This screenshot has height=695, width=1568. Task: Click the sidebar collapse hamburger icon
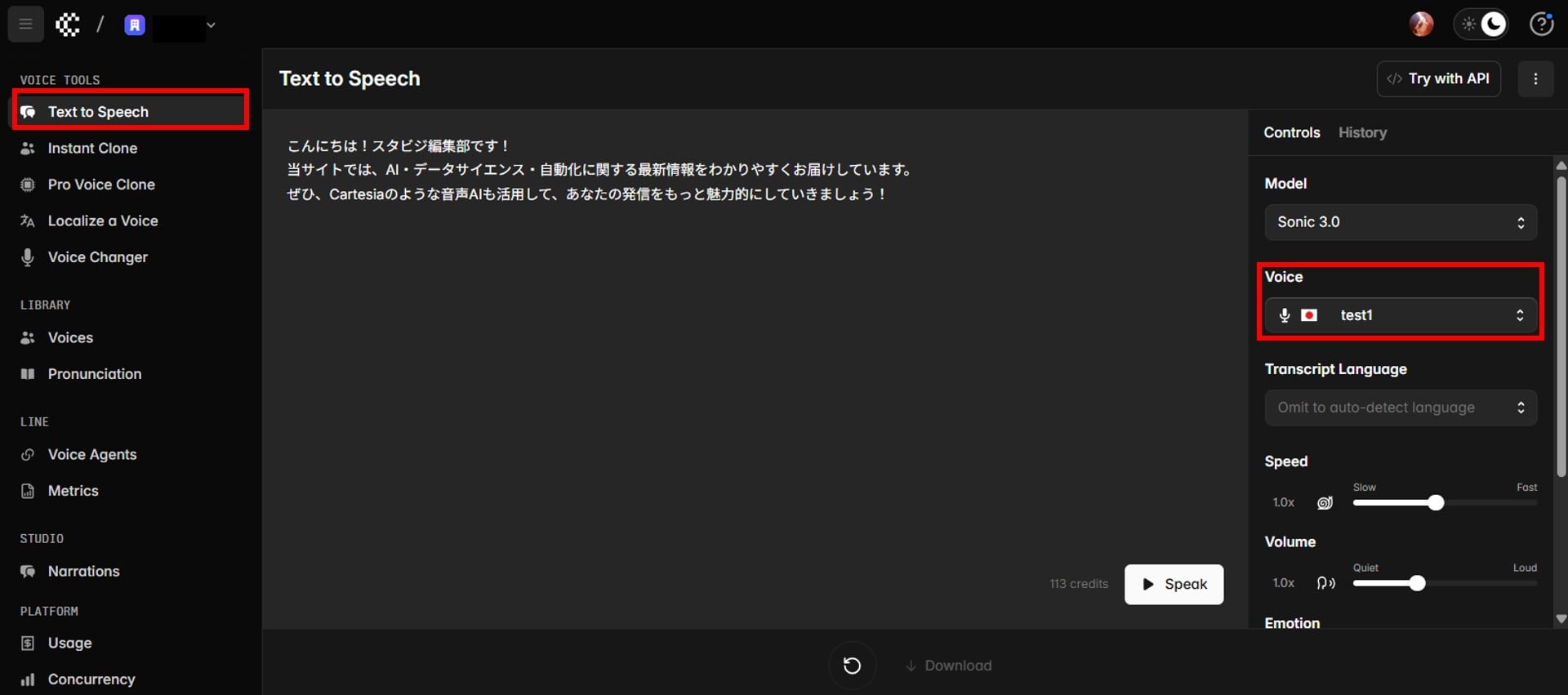(x=25, y=25)
